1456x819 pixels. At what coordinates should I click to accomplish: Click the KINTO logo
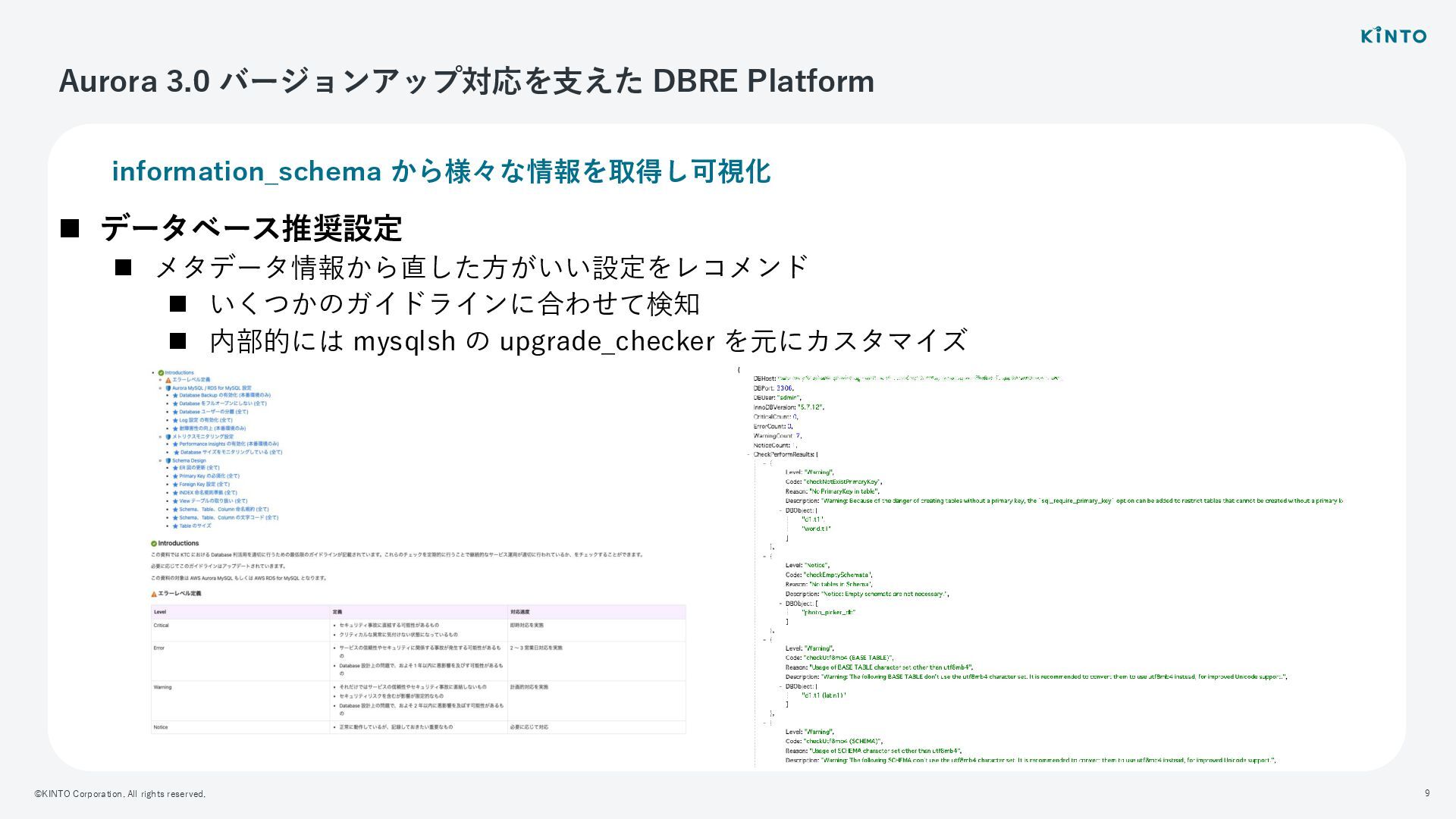pyautogui.click(x=1393, y=36)
